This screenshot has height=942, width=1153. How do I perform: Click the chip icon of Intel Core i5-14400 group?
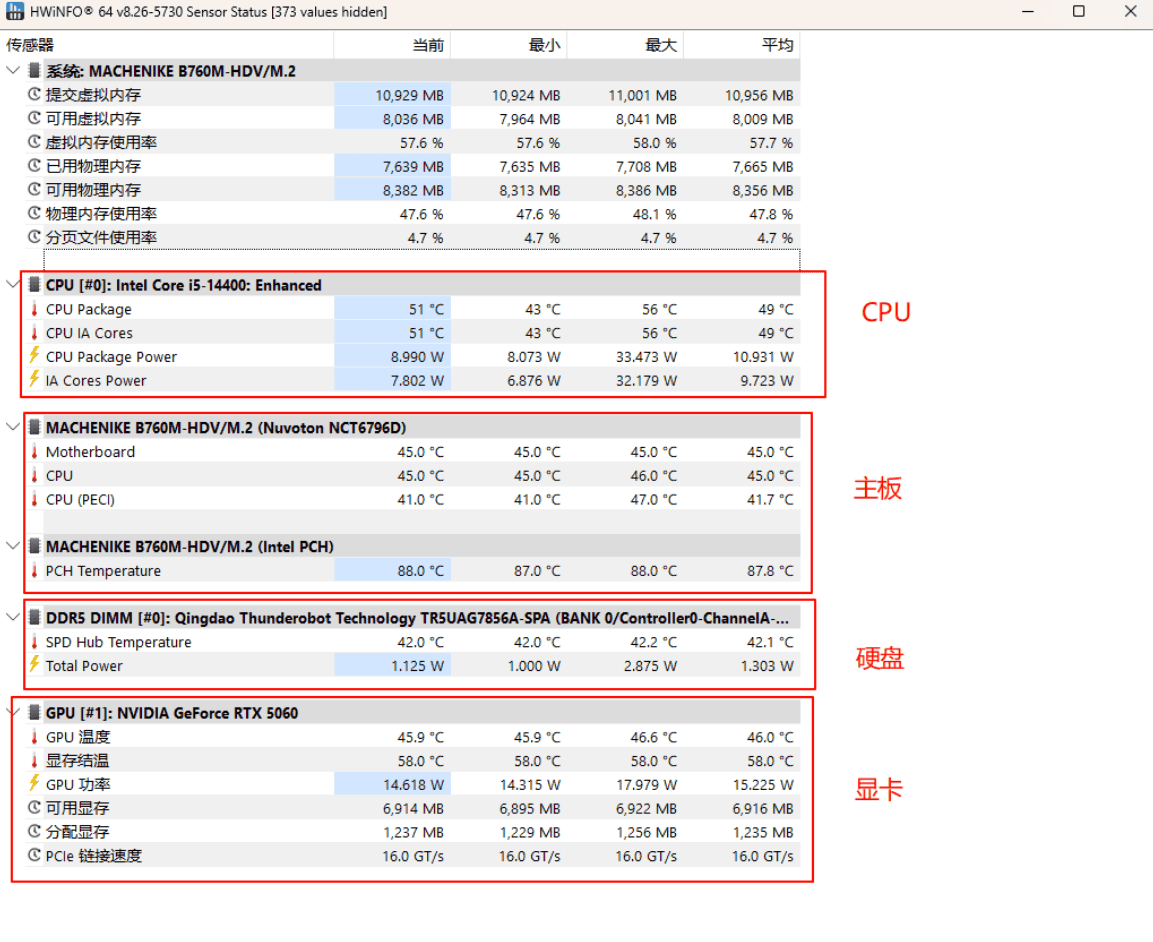point(34,285)
